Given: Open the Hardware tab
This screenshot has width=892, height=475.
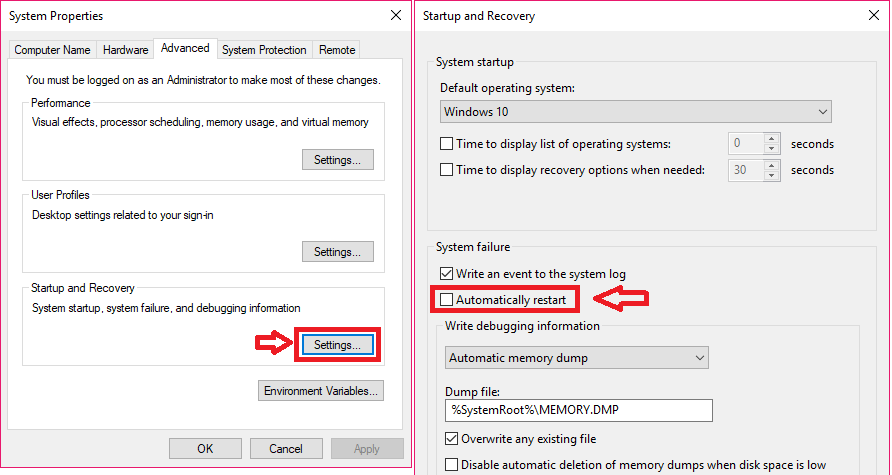Looking at the screenshot, I should pos(126,50).
